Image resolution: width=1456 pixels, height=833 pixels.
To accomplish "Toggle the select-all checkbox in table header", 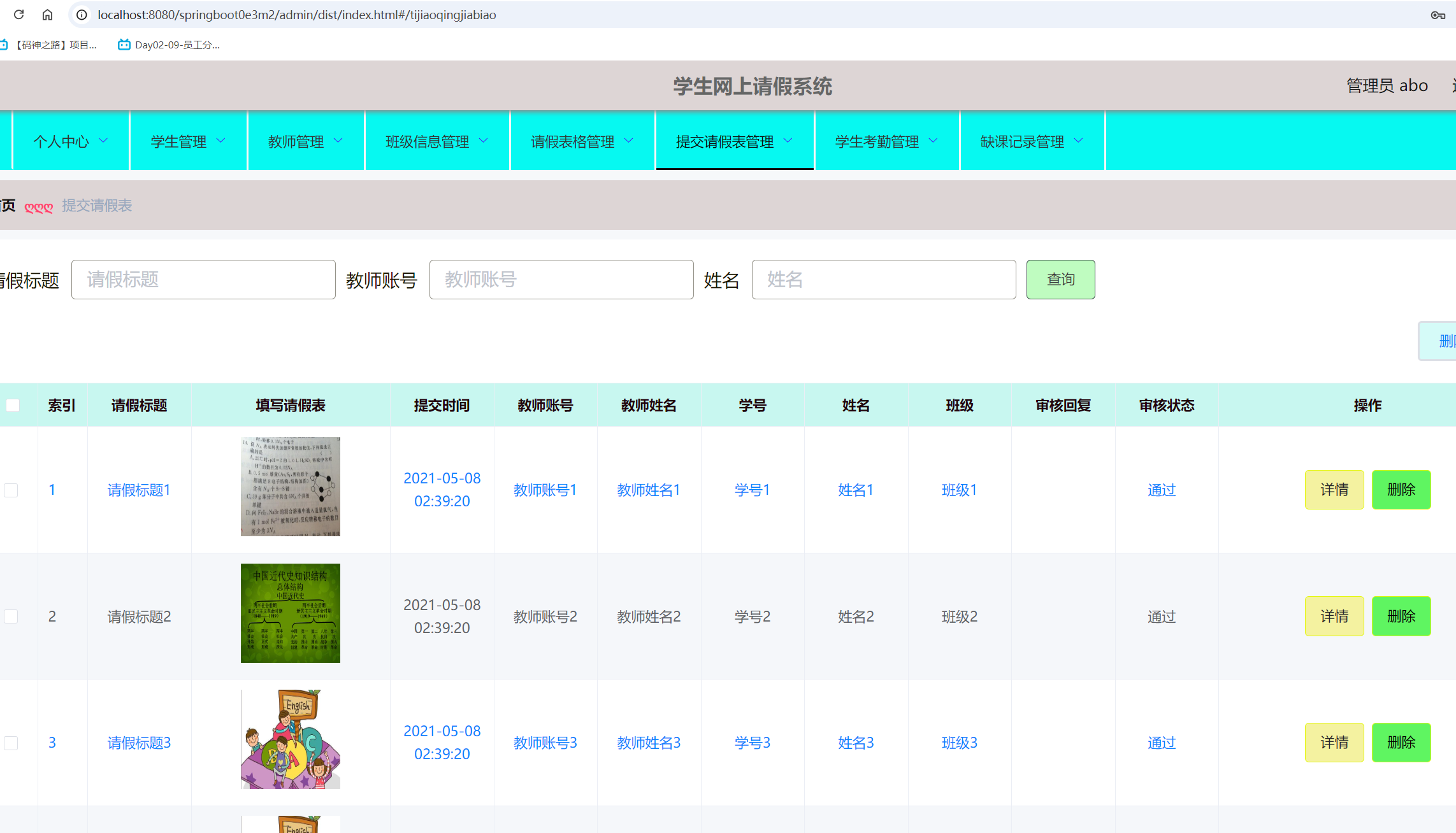I will tap(13, 405).
